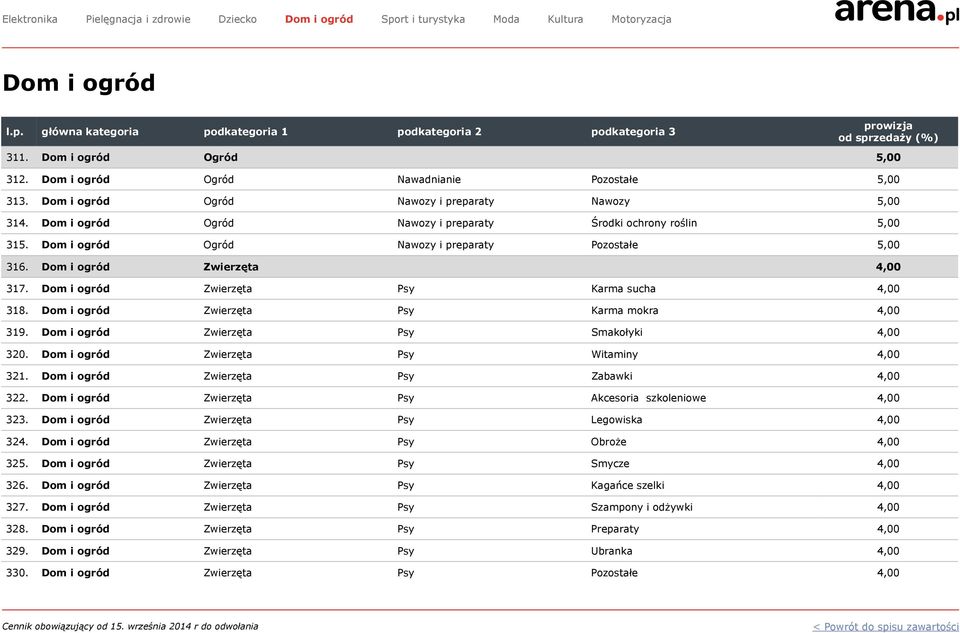Select Kagańce szelki in row 326
This screenshot has width=960, height=633.
628,485
